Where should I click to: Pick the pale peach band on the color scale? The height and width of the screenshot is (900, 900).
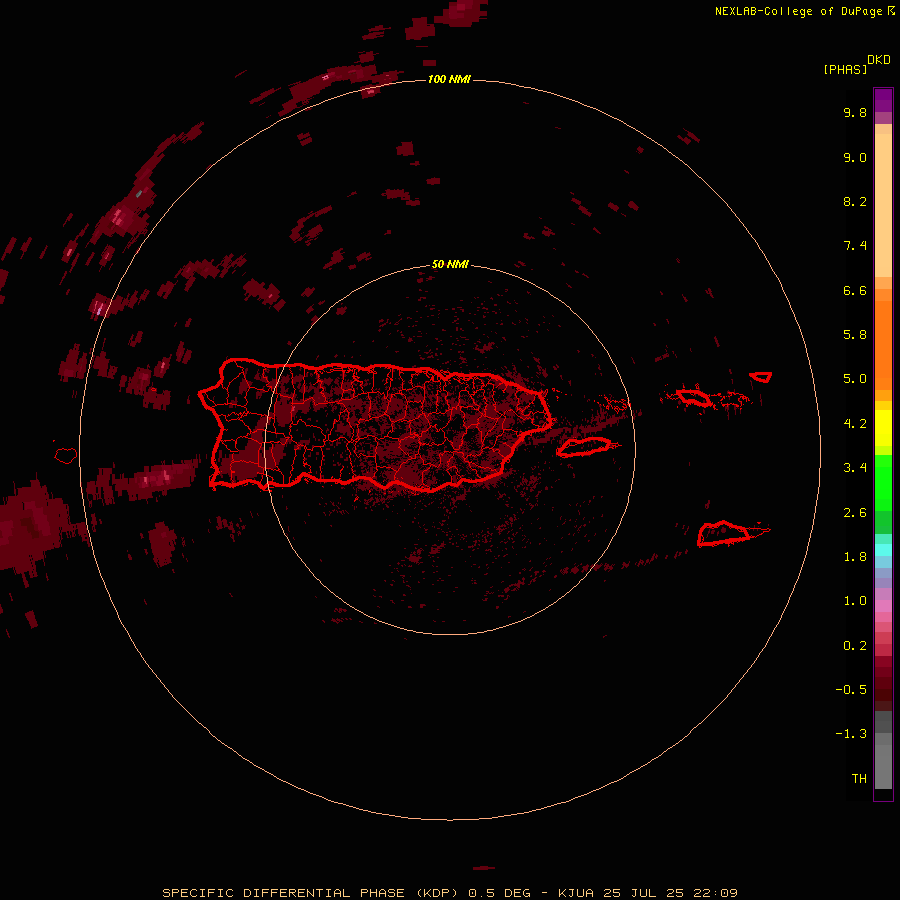[883, 205]
